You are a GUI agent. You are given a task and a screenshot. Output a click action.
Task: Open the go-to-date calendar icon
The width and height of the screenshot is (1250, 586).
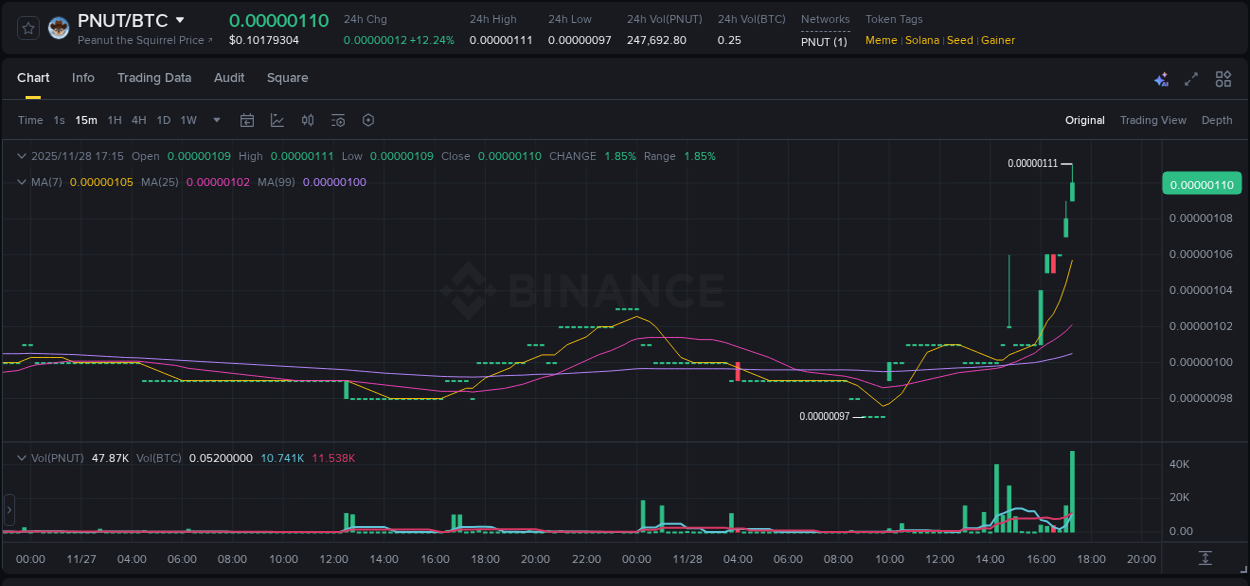(x=247, y=120)
